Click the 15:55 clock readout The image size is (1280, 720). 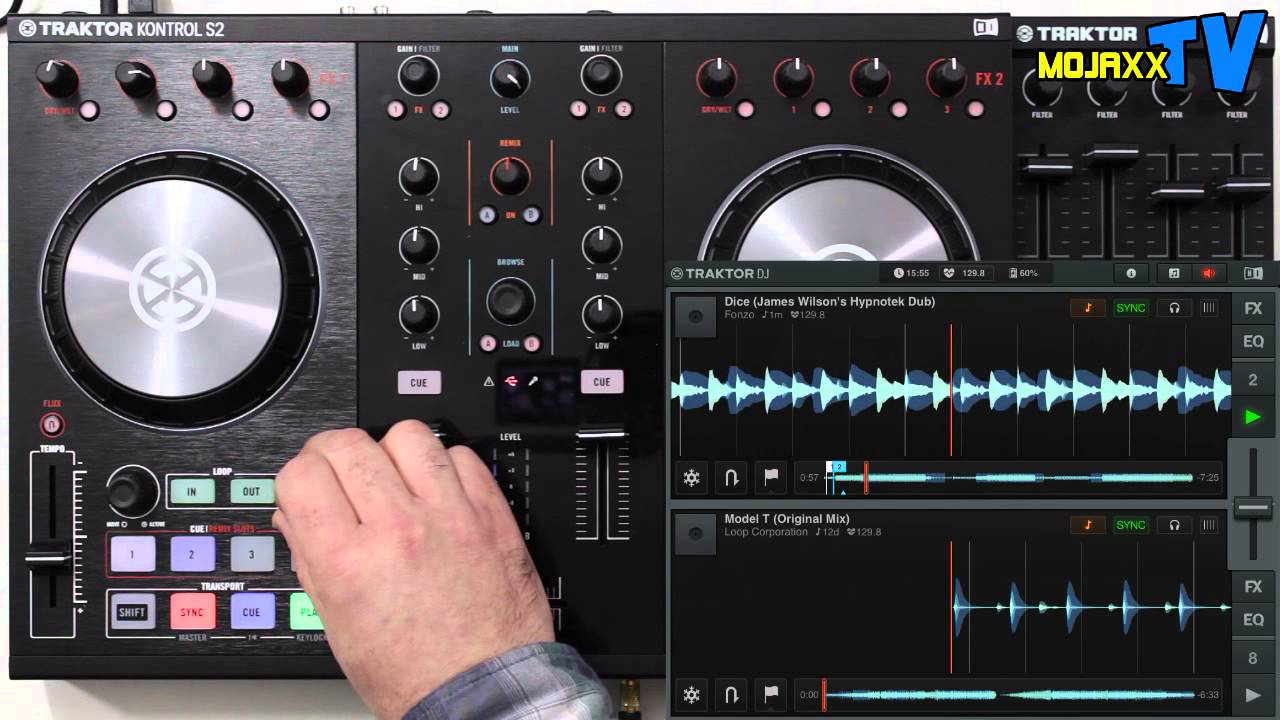(x=911, y=273)
